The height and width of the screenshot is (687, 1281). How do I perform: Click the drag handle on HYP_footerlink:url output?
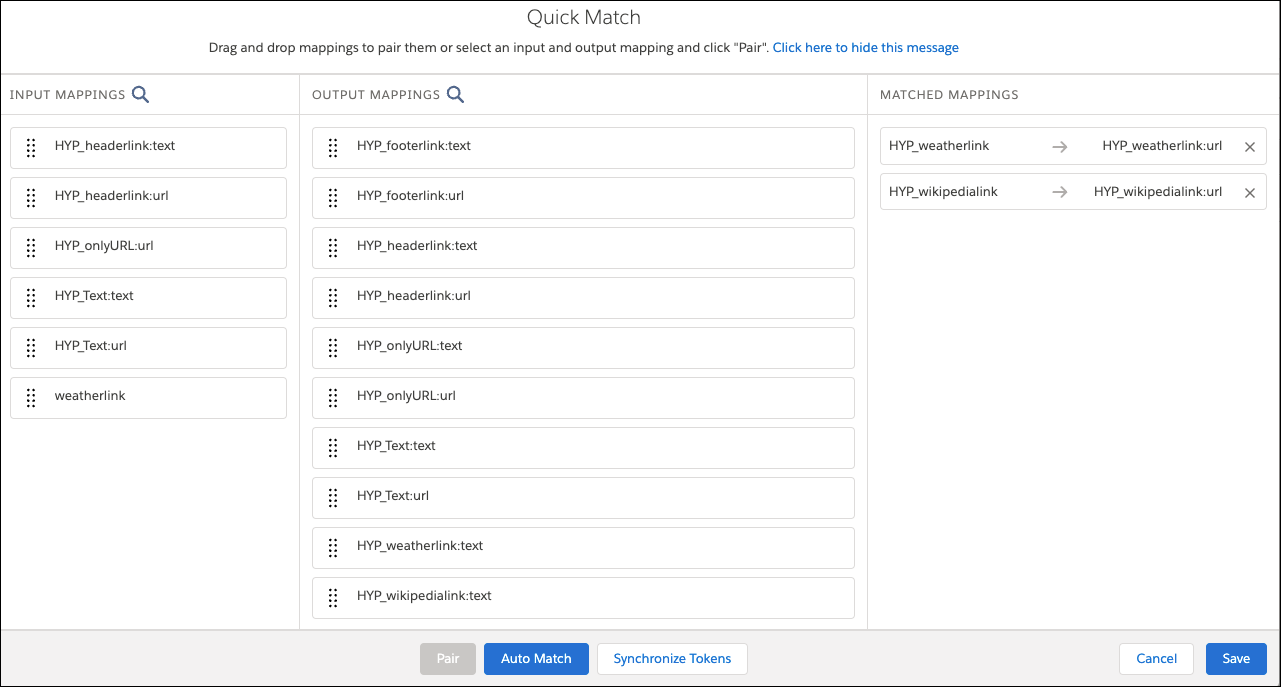(333, 197)
